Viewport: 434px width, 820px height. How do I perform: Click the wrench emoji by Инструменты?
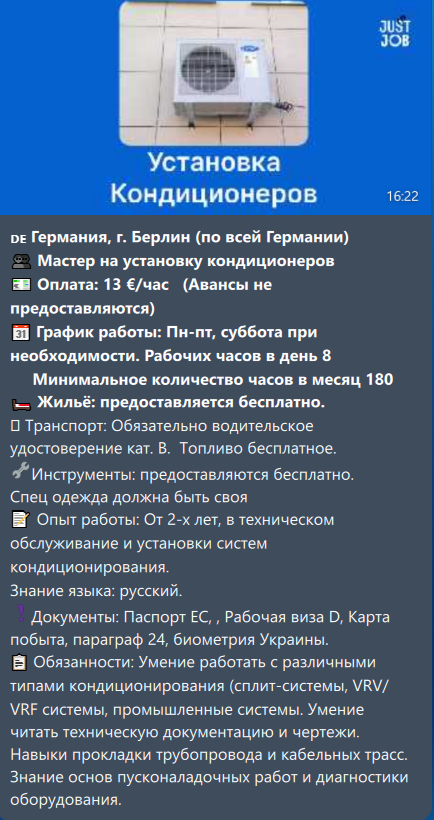[20, 472]
